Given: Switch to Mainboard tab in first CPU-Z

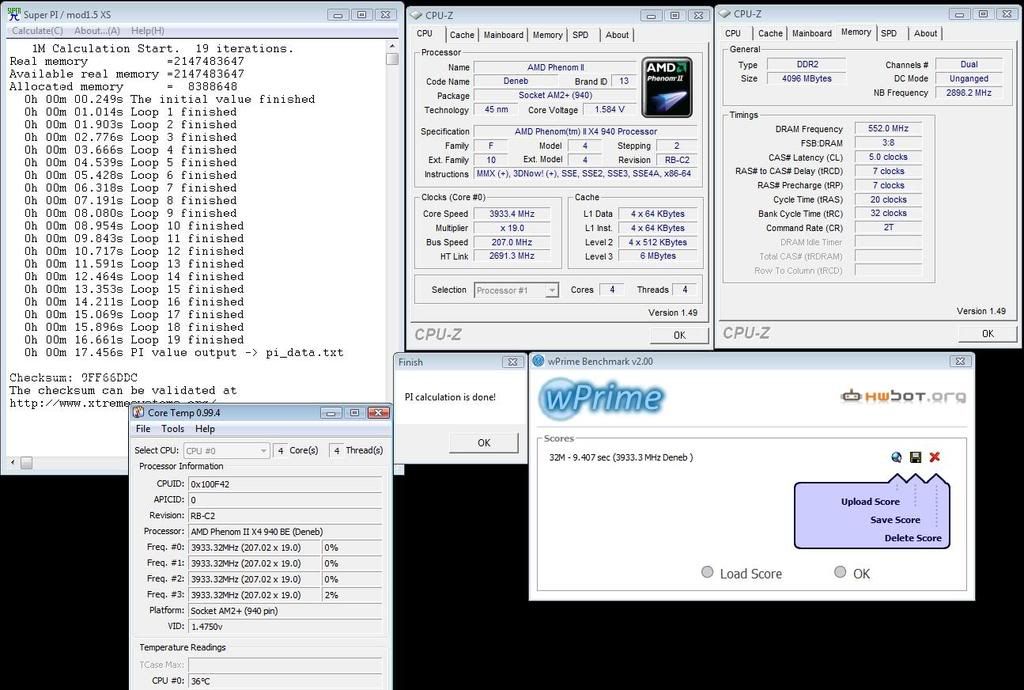Looking at the screenshot, I should pos(503,35).
